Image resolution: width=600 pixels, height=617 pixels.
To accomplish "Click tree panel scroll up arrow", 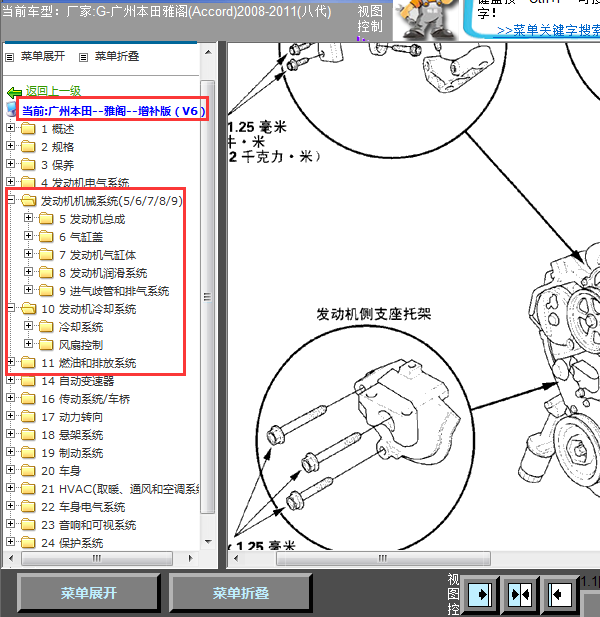I will point(208,52).
